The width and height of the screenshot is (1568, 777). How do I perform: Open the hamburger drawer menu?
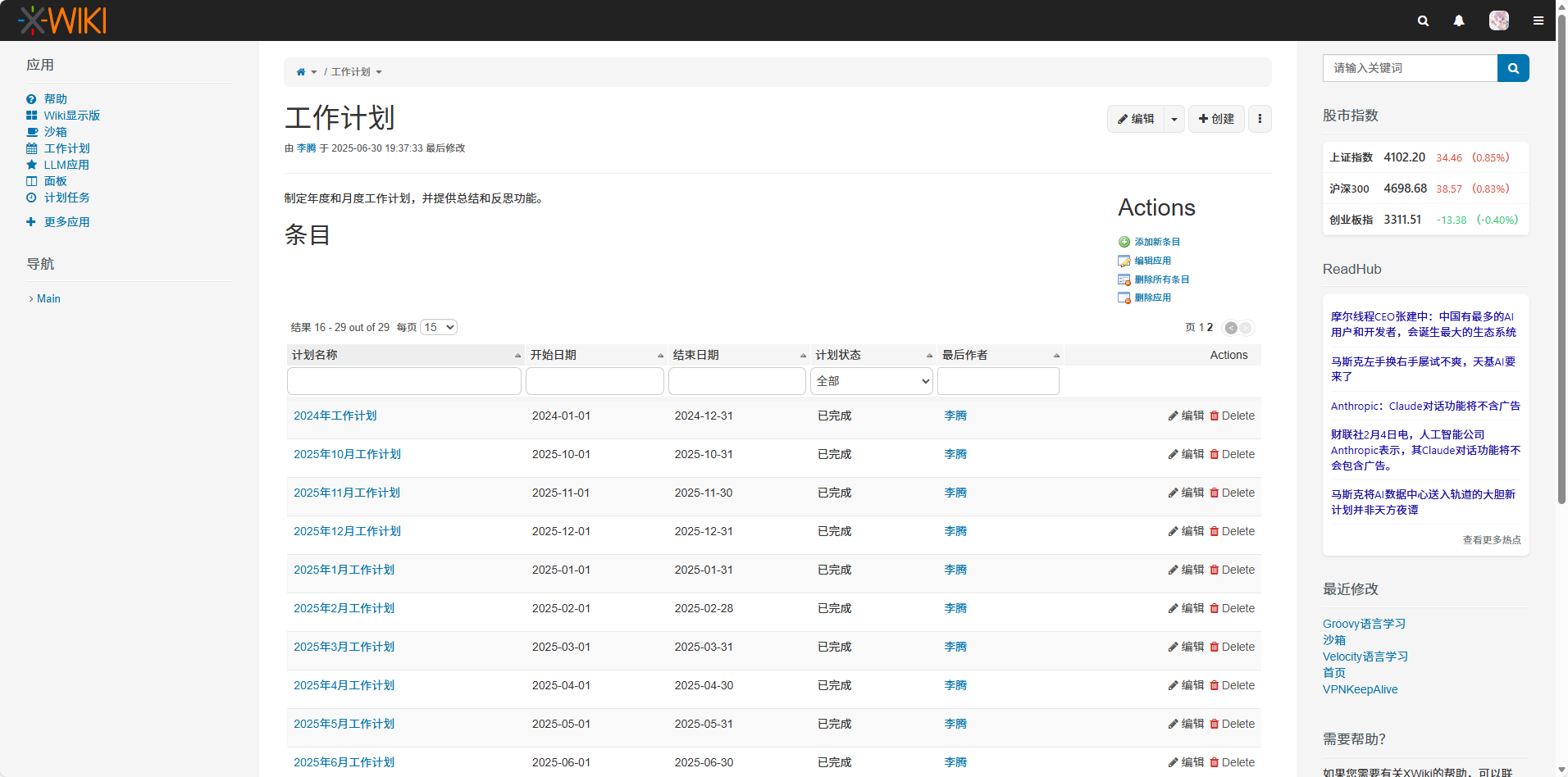(x=1538, y=20)
